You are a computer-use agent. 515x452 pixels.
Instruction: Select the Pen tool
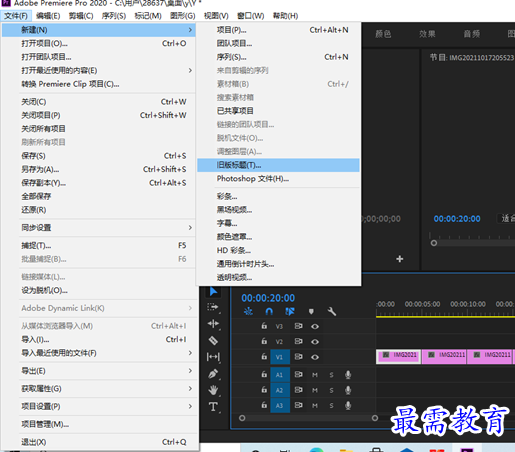(213, 374)
